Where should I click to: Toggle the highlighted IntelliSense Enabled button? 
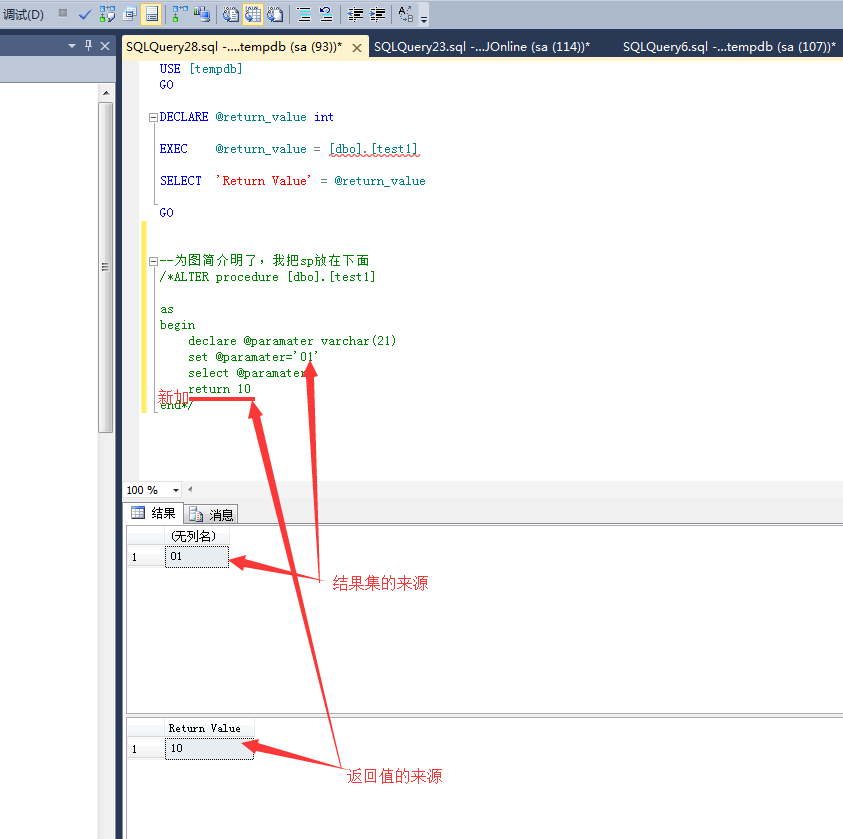(x=152, y=15)
